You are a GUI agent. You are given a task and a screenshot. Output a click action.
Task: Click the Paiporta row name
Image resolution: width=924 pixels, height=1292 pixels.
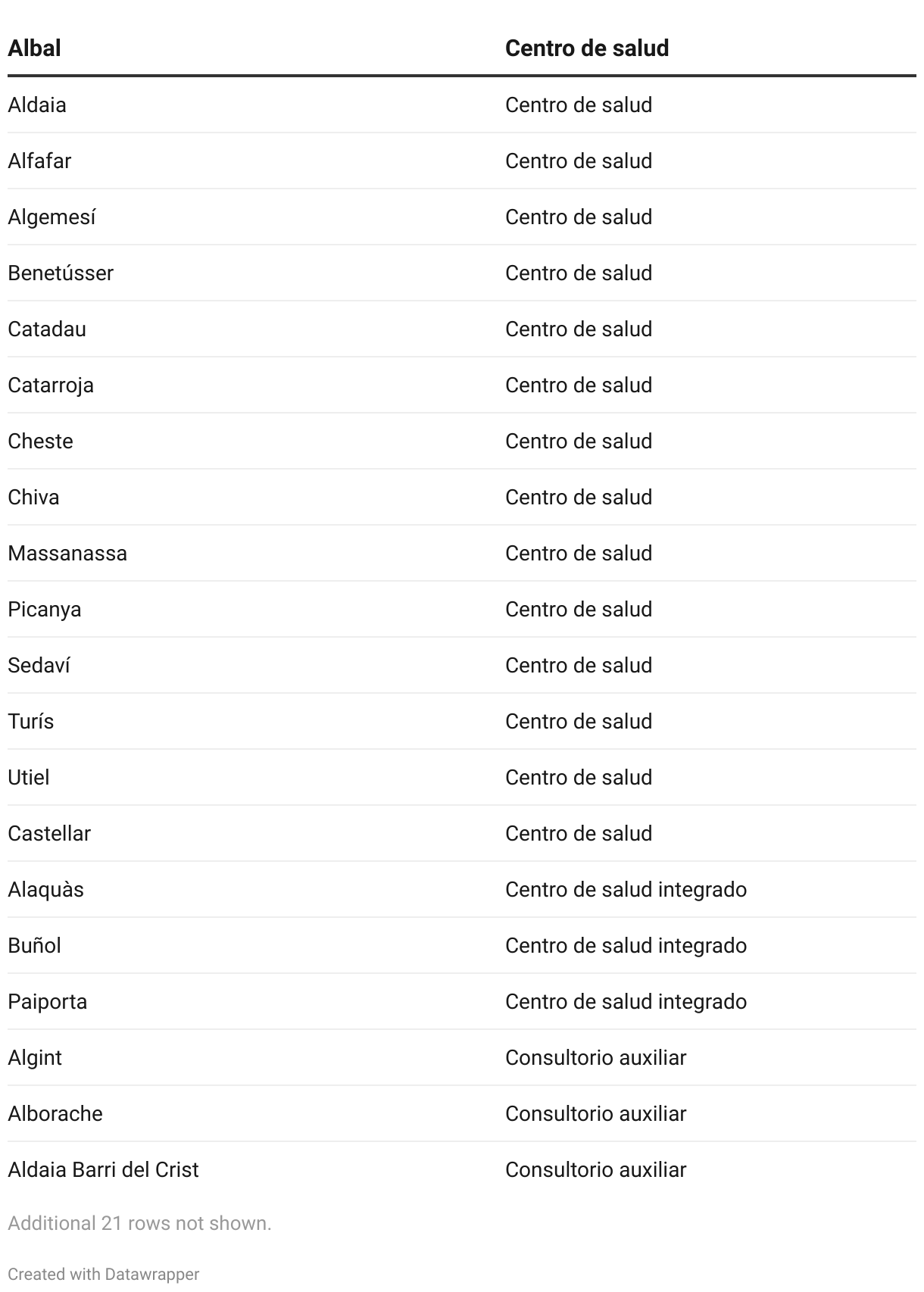tap(48, 1001)
